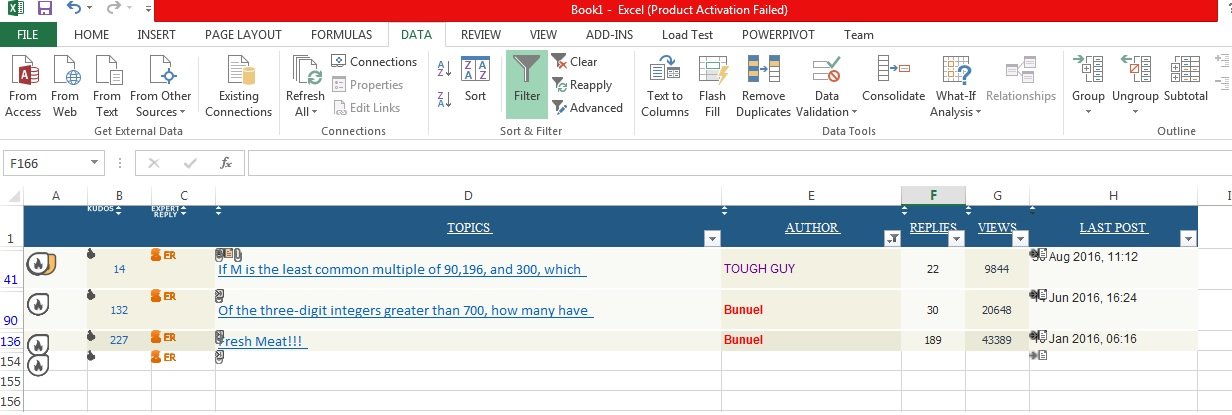Open Group dropdown
The width and height of the screenshot is (1232, 415).
point(1088,86)
